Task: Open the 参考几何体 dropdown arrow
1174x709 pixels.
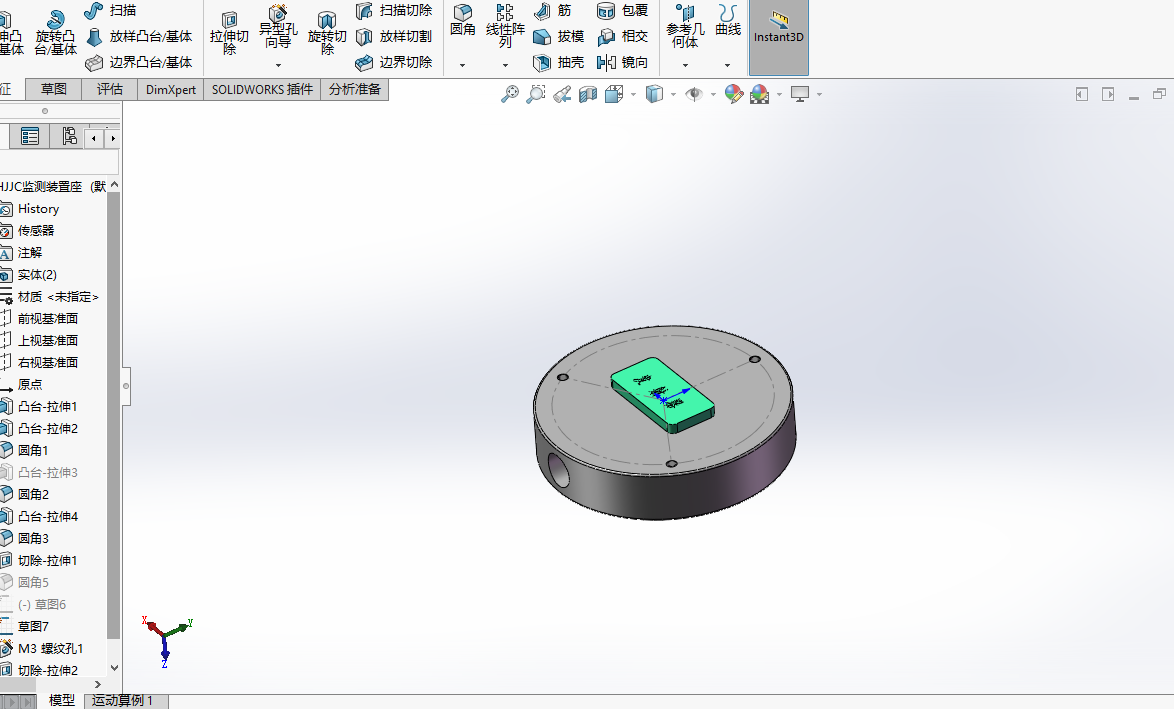Action: point(685,65)
